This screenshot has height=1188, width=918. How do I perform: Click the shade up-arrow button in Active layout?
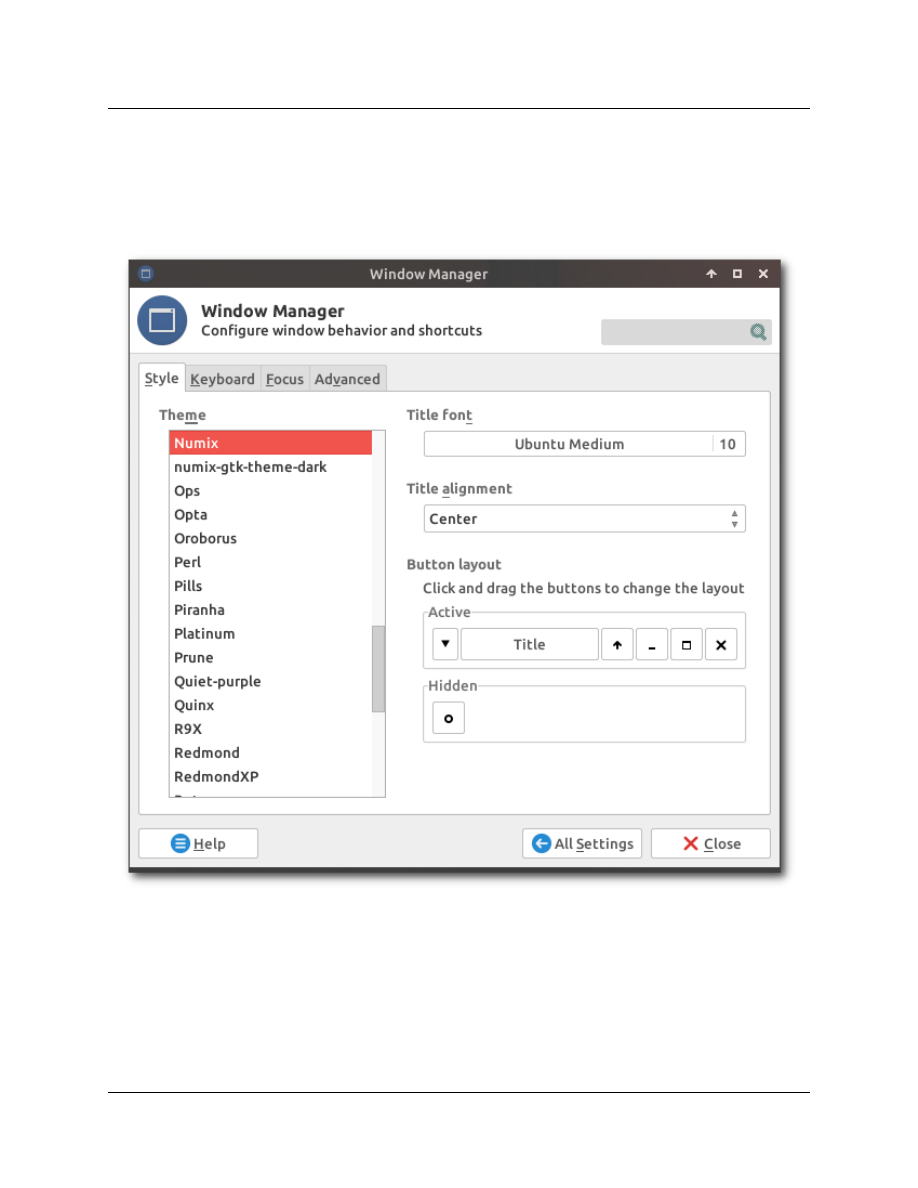click(617, 645)
